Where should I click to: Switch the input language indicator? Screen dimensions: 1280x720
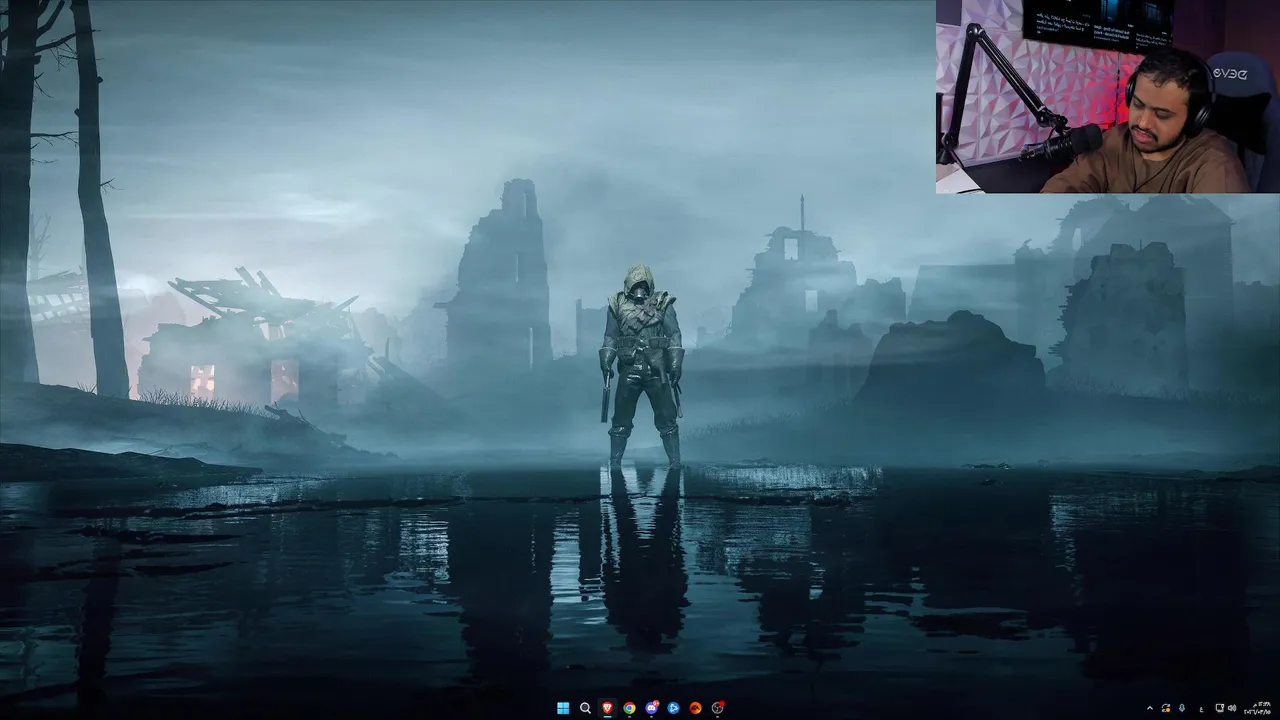point(1201,709)
